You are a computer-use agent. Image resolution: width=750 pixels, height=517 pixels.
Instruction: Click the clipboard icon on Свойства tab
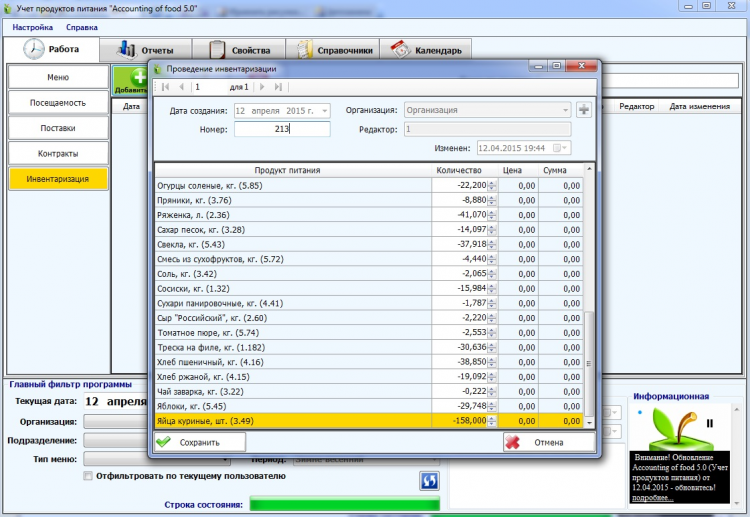coord(217,50)
